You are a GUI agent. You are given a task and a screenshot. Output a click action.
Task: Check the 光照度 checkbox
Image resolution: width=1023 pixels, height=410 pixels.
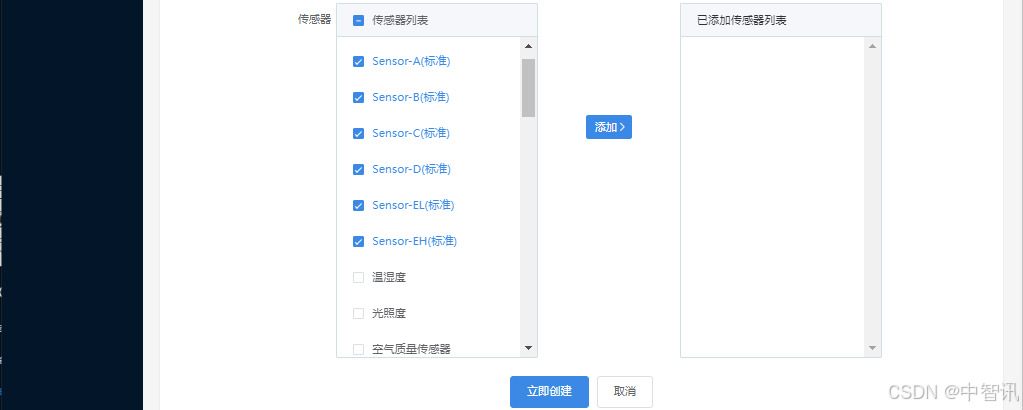[358, 313]
